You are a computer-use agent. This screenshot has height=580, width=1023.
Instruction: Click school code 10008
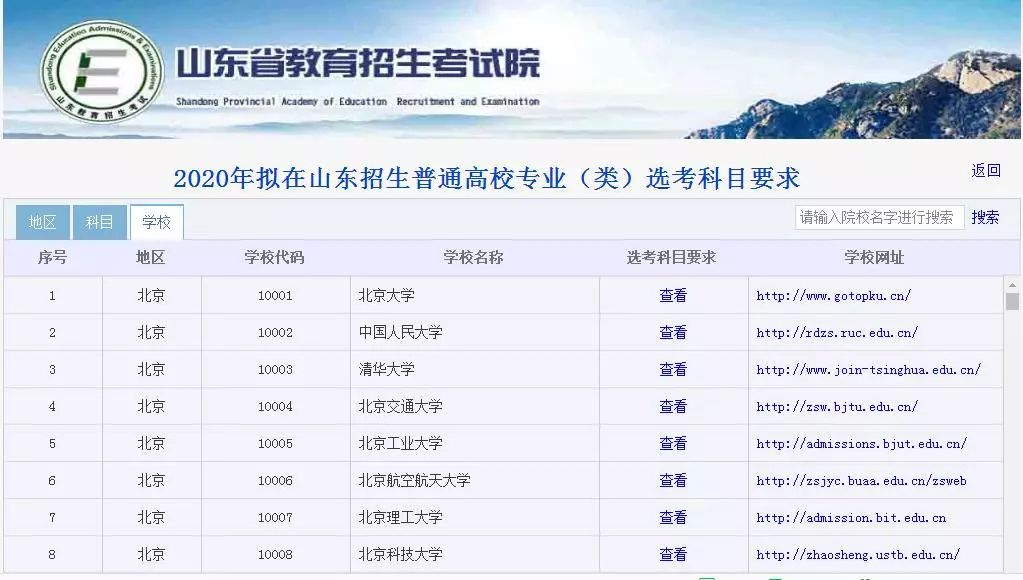275,555
